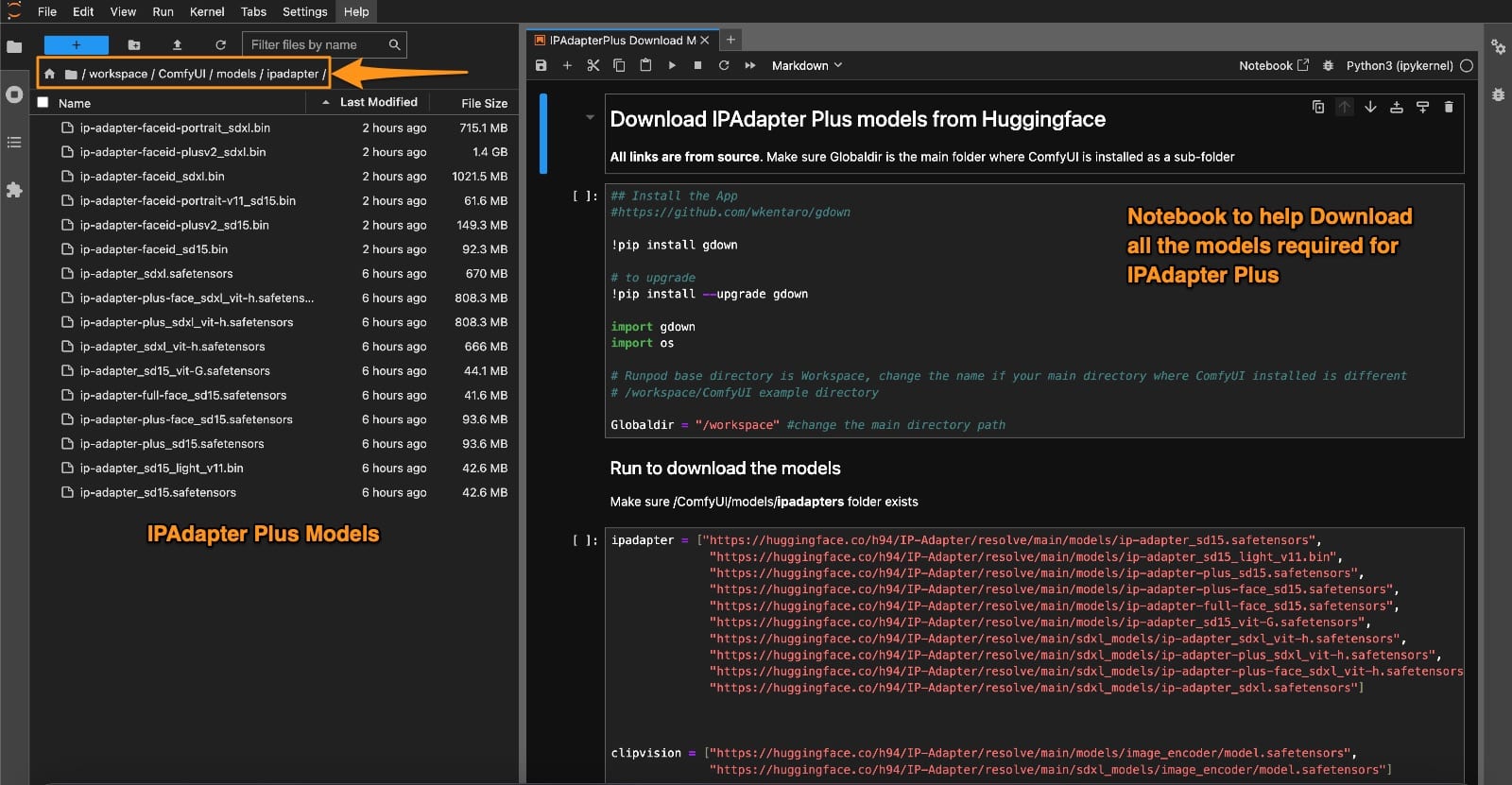The image size is (1512, 785).
Task: Upload files with the upload icon
Action: tap(177, 44)
